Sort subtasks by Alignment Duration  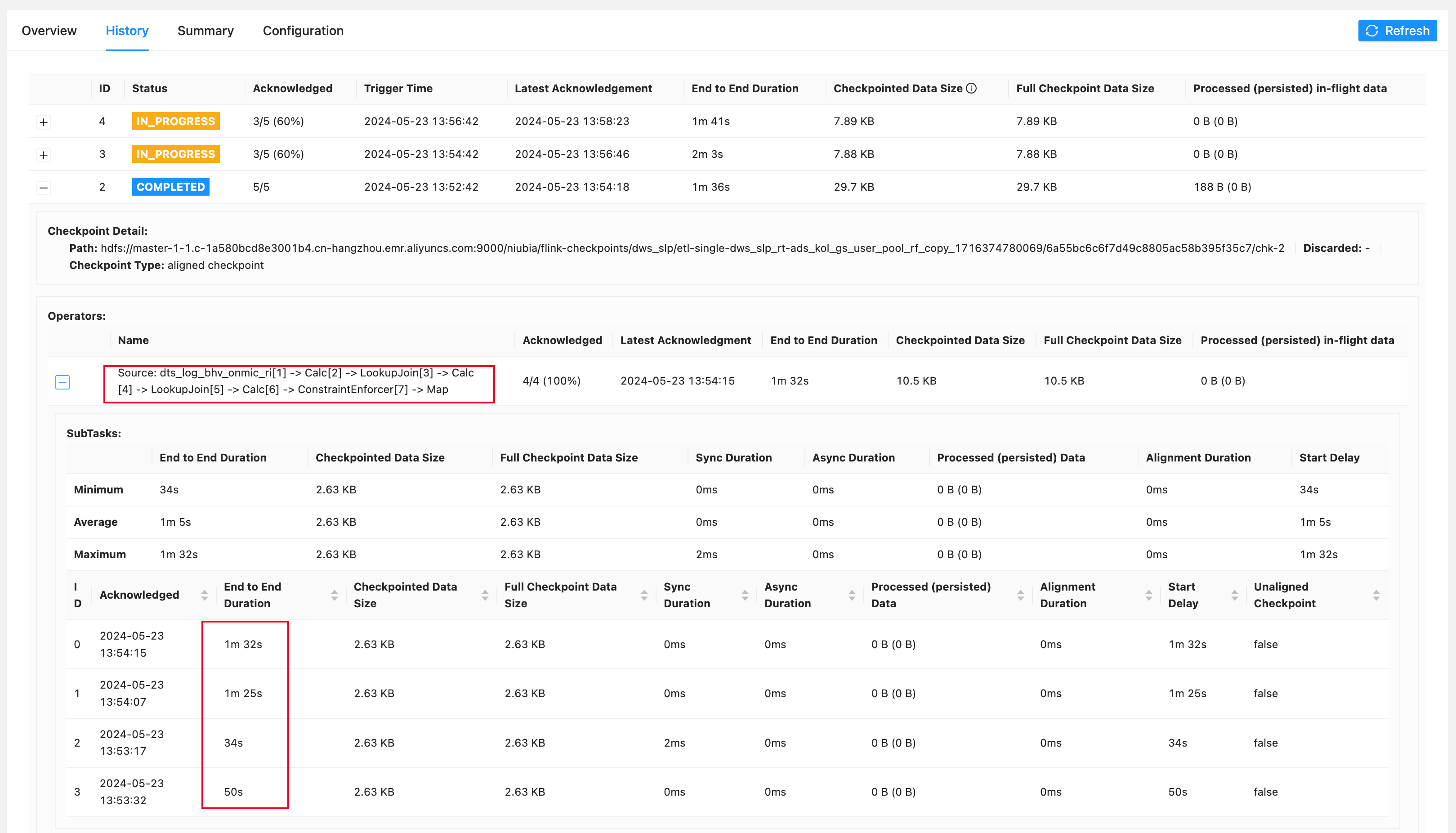coord(1148,595)
